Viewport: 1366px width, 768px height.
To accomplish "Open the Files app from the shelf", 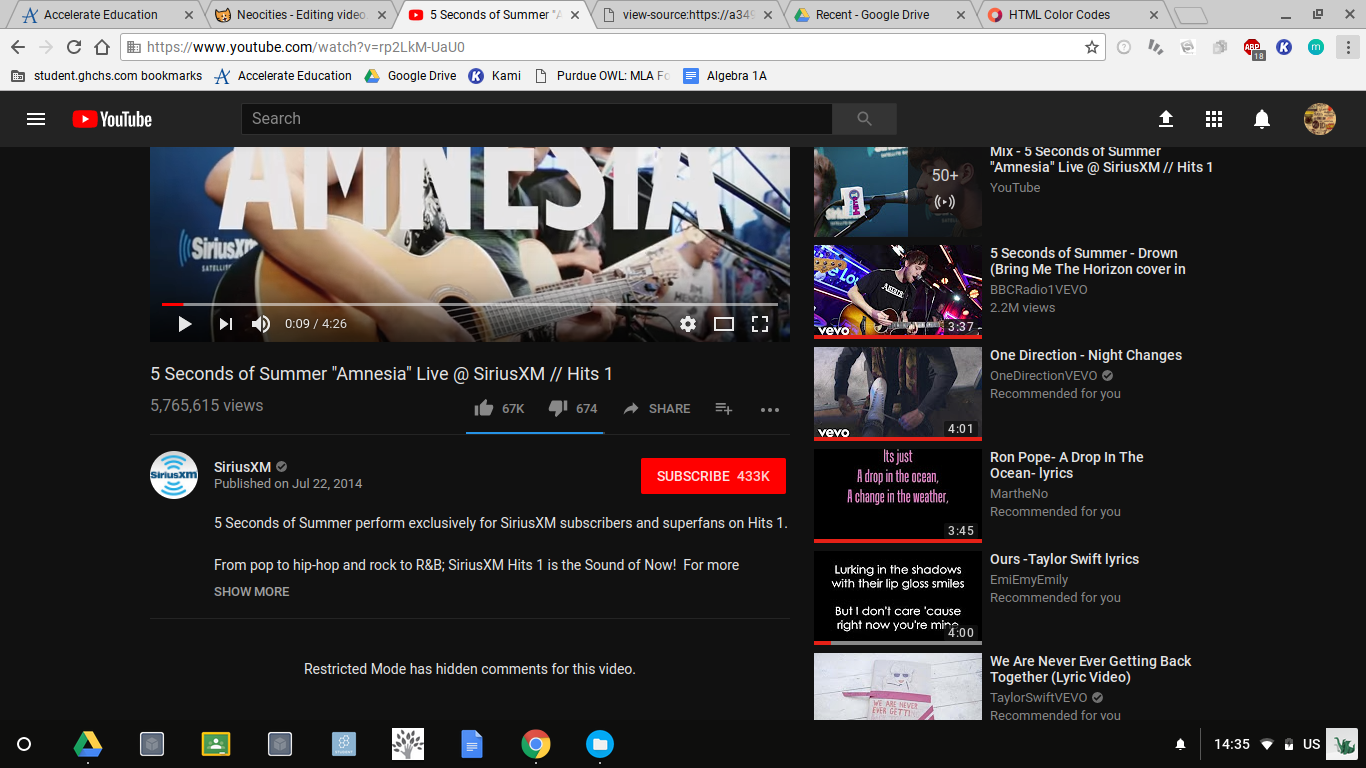I will pos(600,744).
